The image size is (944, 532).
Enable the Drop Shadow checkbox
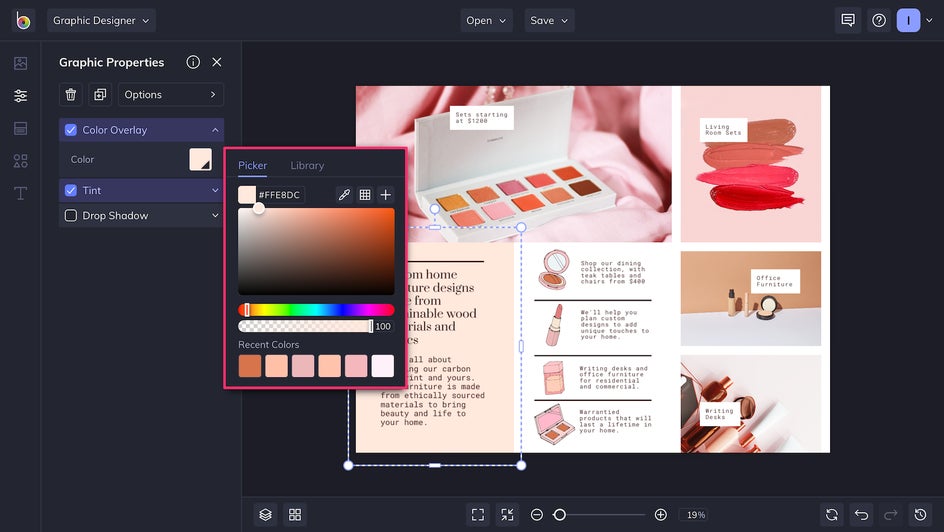70,215
